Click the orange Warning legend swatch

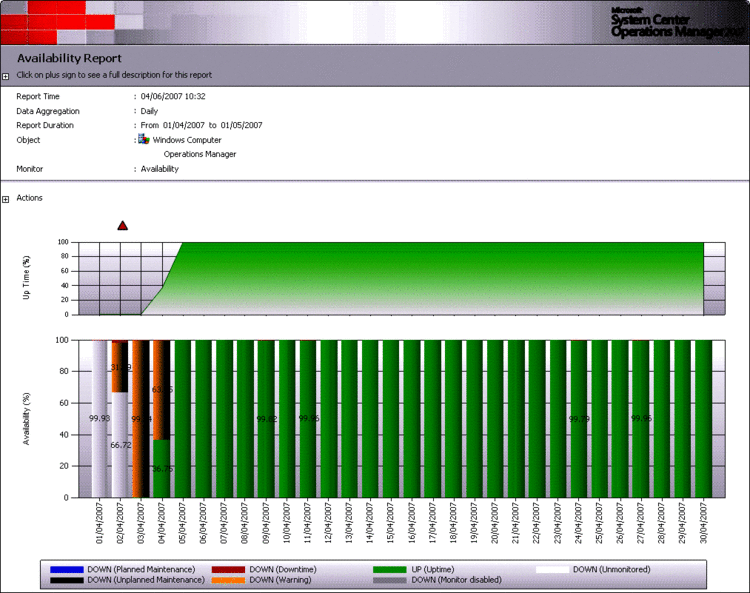[228, 579]
